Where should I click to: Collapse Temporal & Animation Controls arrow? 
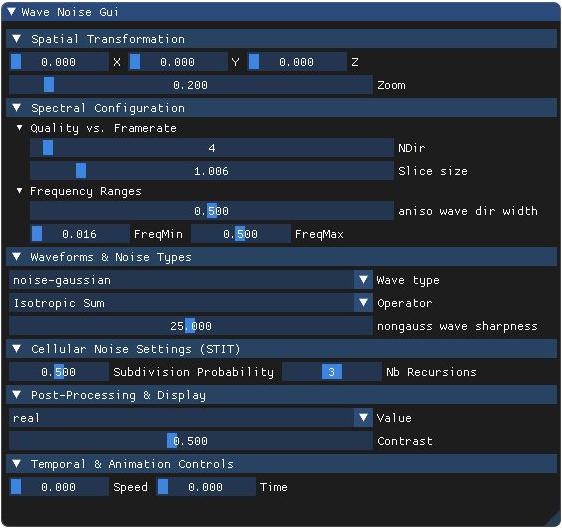click(x=16, y=463)
